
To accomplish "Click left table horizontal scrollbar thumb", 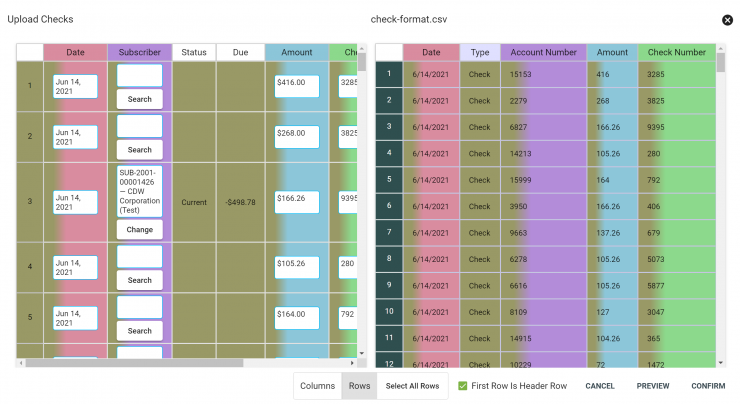I will pyautogui.click(x=135, y=363).
